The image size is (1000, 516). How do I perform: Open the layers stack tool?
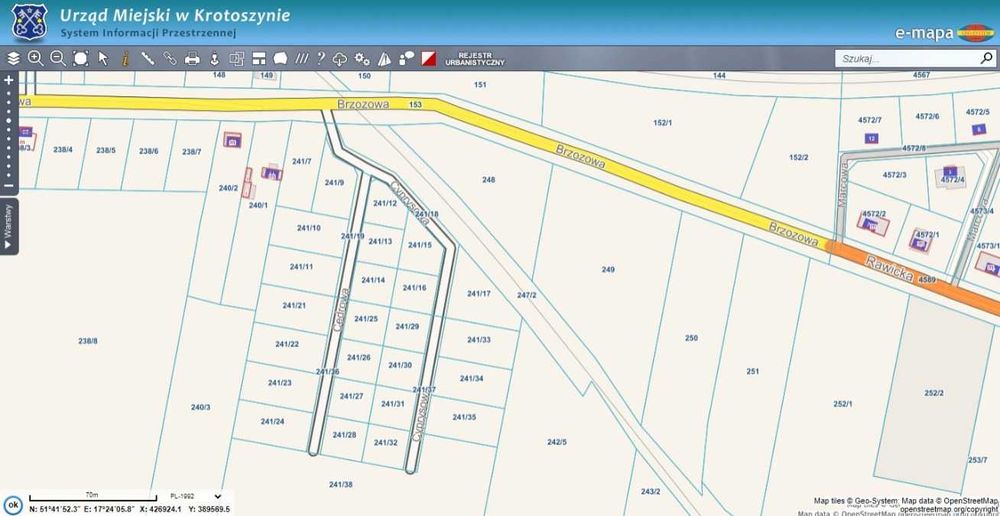(x=13, y=59)
